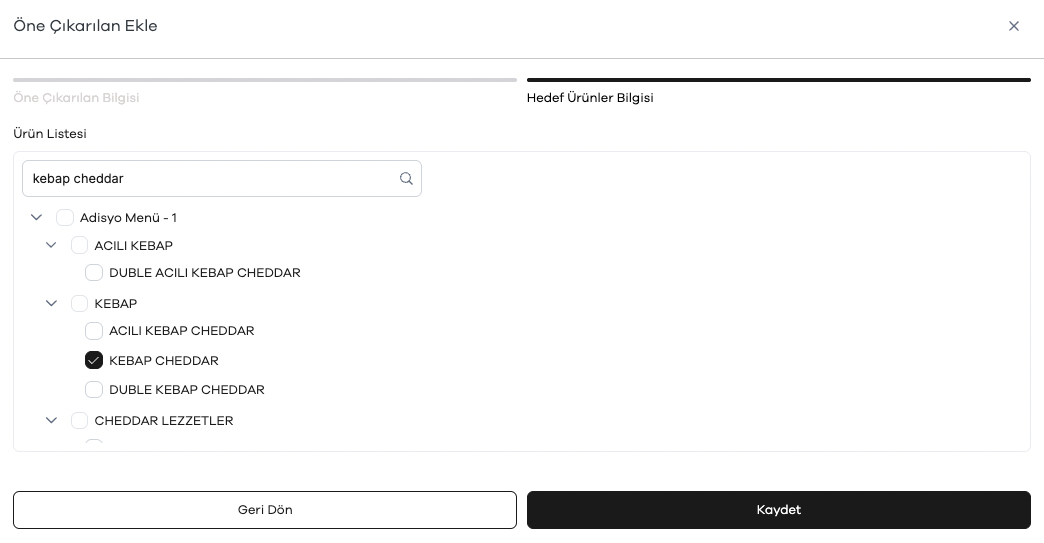1044x543 pixels.
Task: Check the ACILI KEBAP category checkbox
Action: click(x=79, y=246)
